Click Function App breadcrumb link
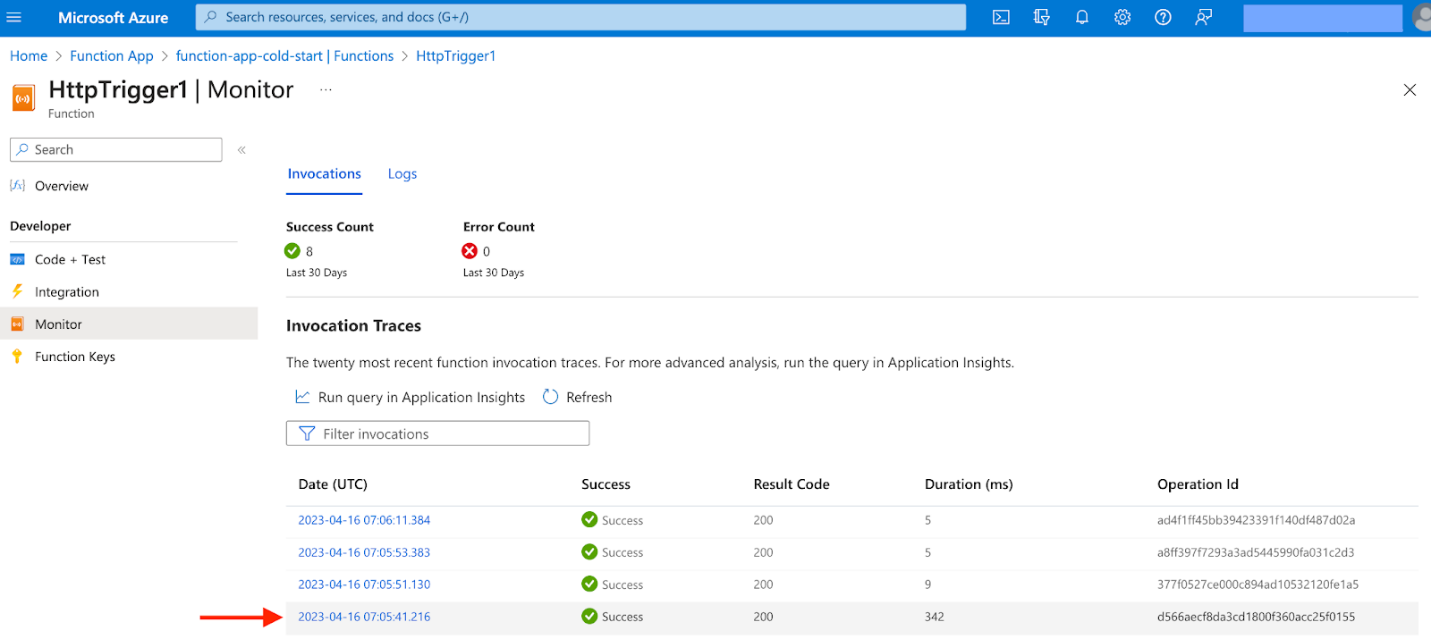The width and height of the screenshot is (1431, 639). click(111, 56)
